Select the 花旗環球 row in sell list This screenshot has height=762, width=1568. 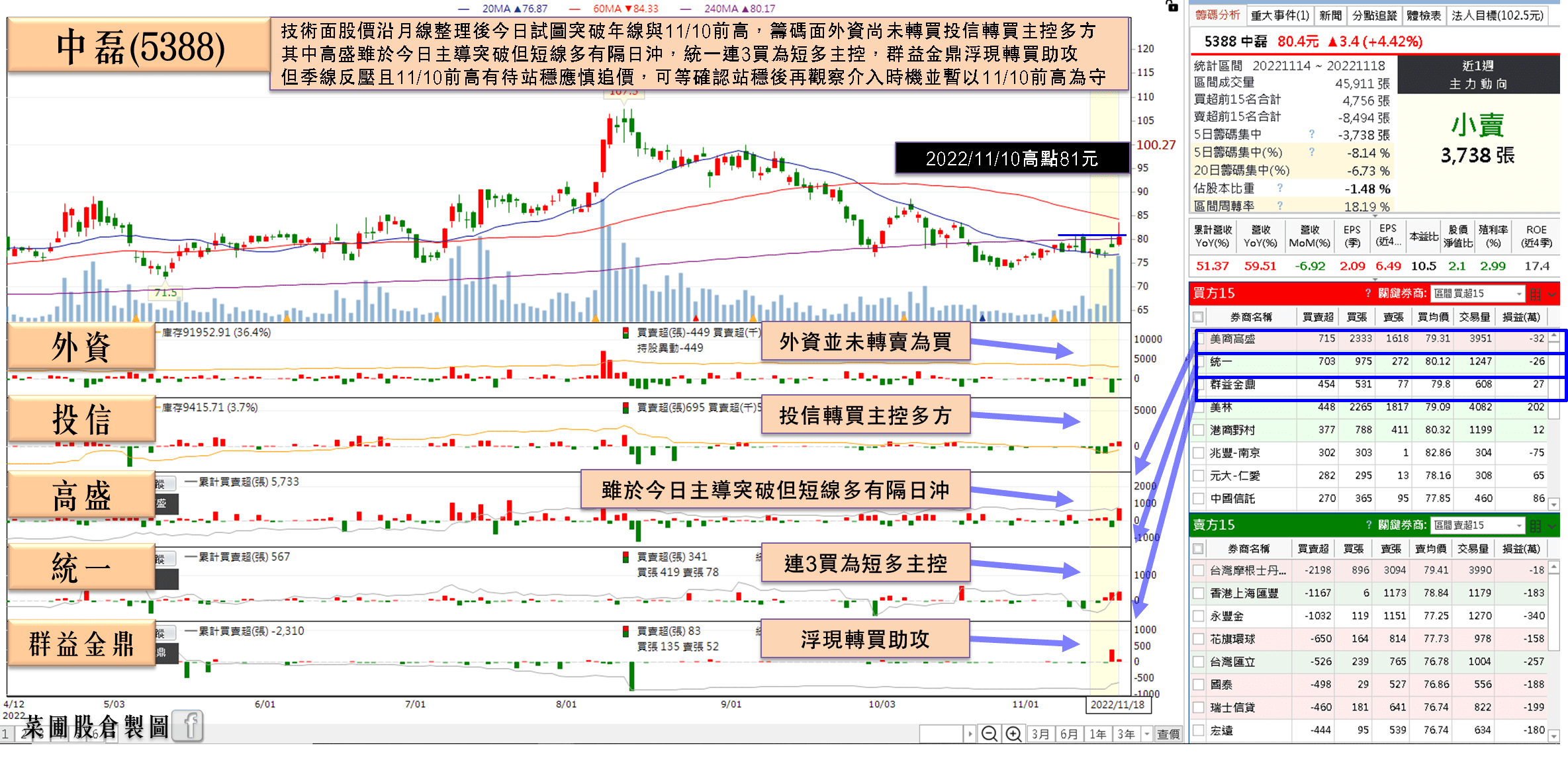point(1369,639)
